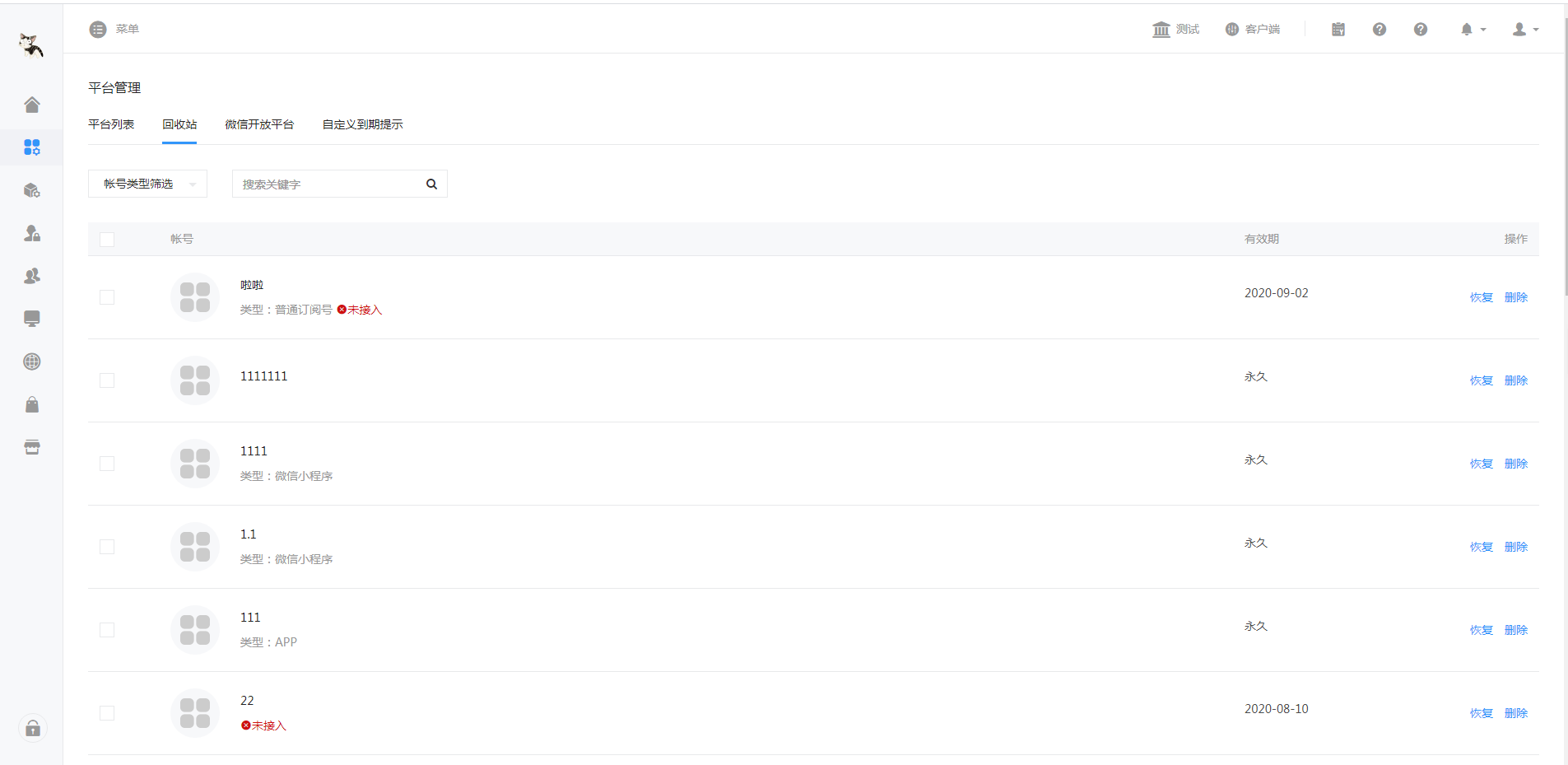Viewport: 1568px width, 765px height.
Task: Click the search magnifier icon
Action: pos(431,184)
